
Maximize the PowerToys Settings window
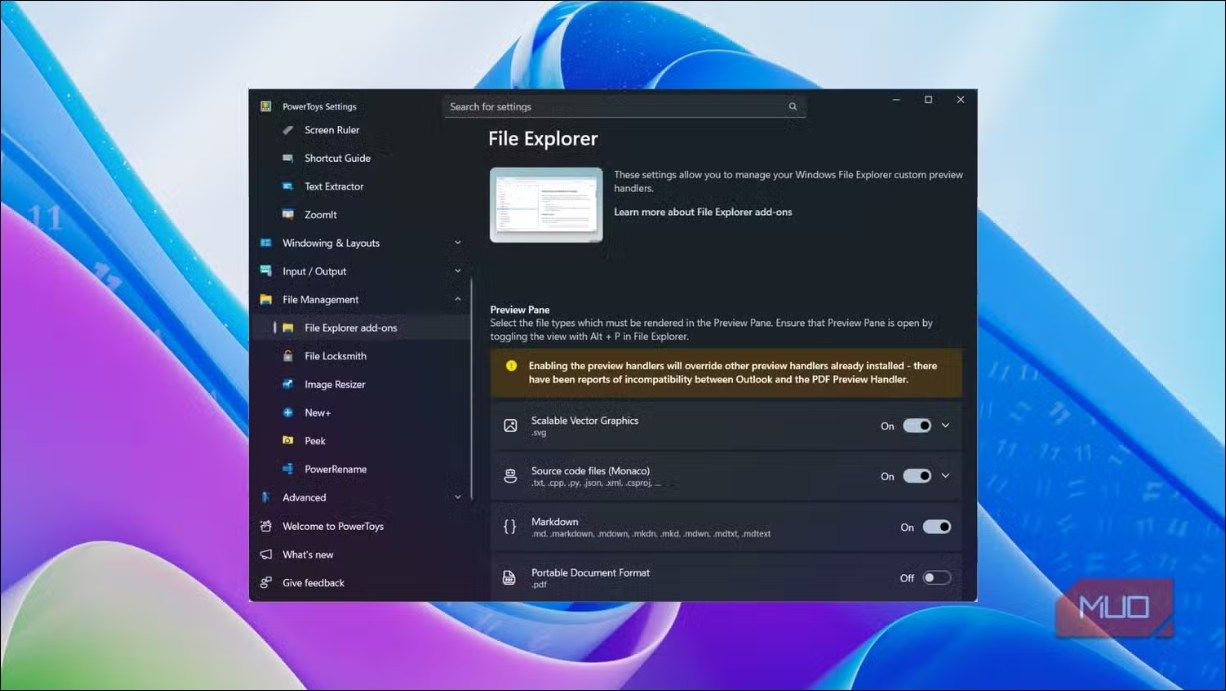coord(928,100)
